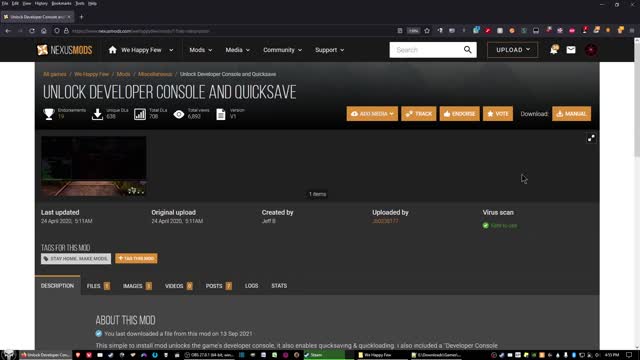
Task: Switch to the Stats tab
Action: [279, 286]
